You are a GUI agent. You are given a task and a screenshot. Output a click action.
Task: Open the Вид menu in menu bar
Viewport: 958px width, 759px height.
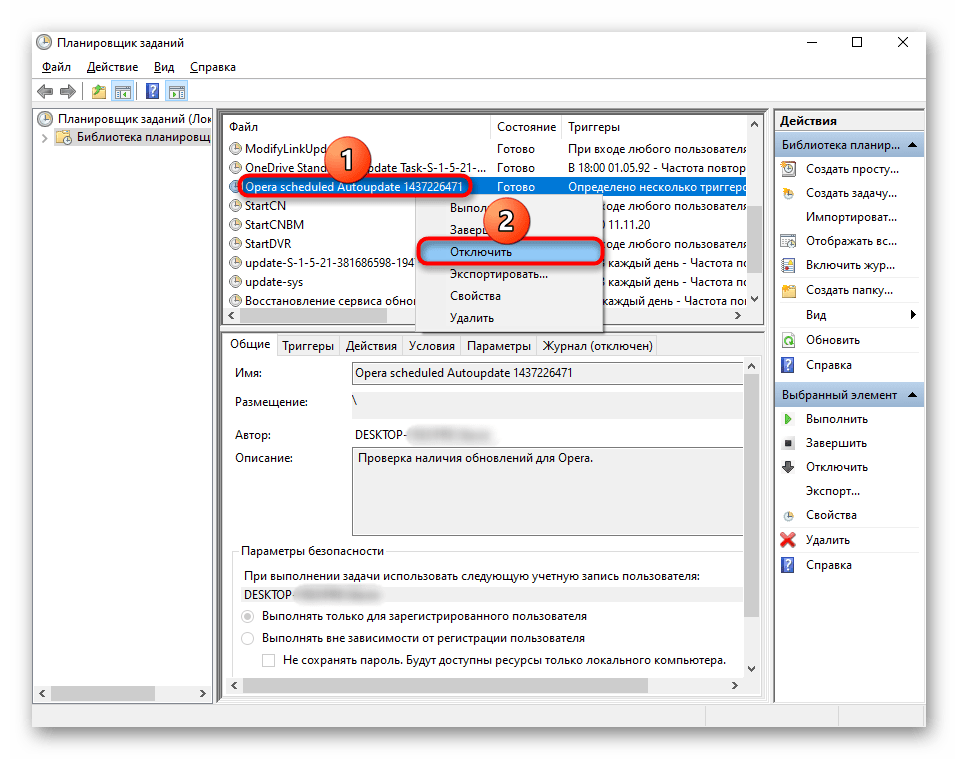(164, 67)
